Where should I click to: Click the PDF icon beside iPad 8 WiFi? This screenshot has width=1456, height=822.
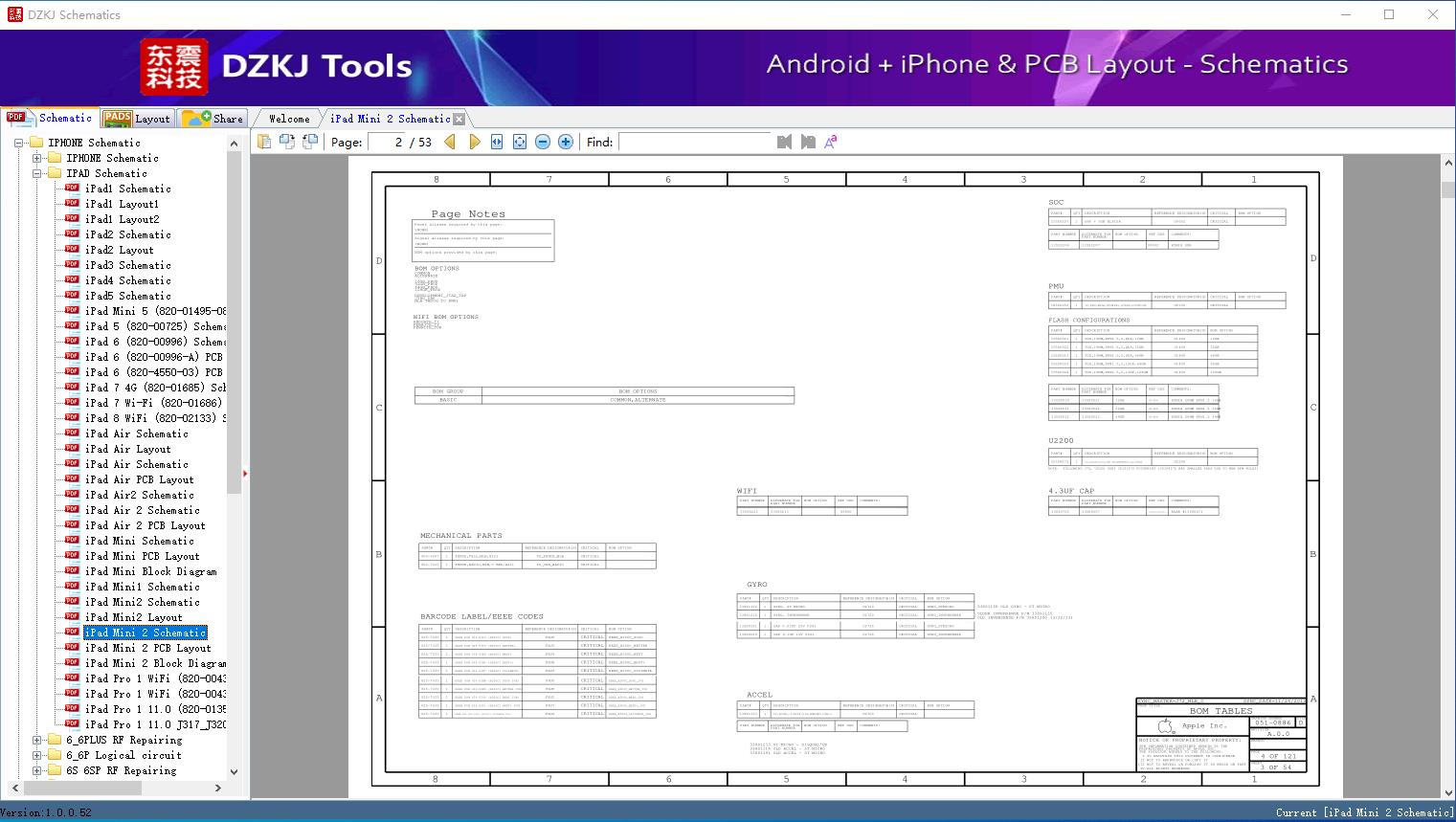point(73,418)
